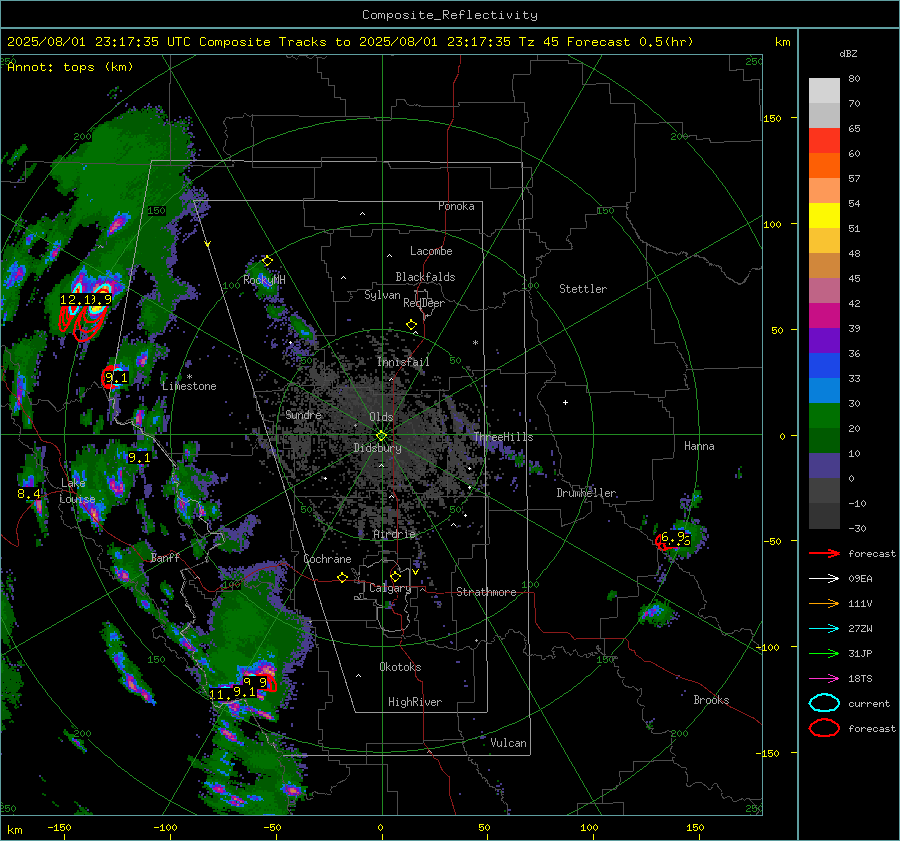900x841 pixels.
Task: Select the yellow diamond marker below RedDeer
Action: (411, 325)
